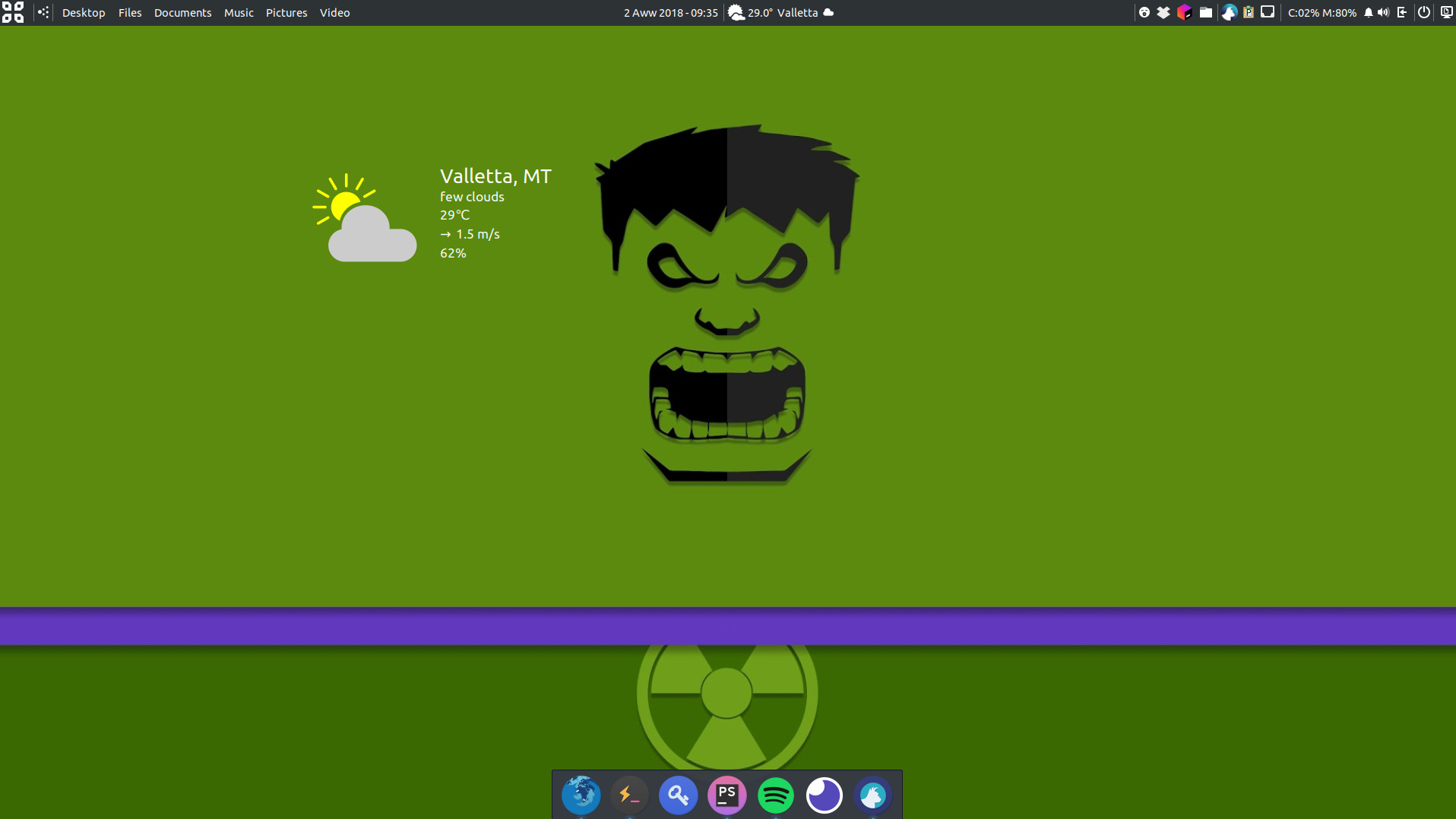Viewport: 1456px width, 819px height.
Task: Launch the lightning bolt terminal from dock
Action: point(630,795)
